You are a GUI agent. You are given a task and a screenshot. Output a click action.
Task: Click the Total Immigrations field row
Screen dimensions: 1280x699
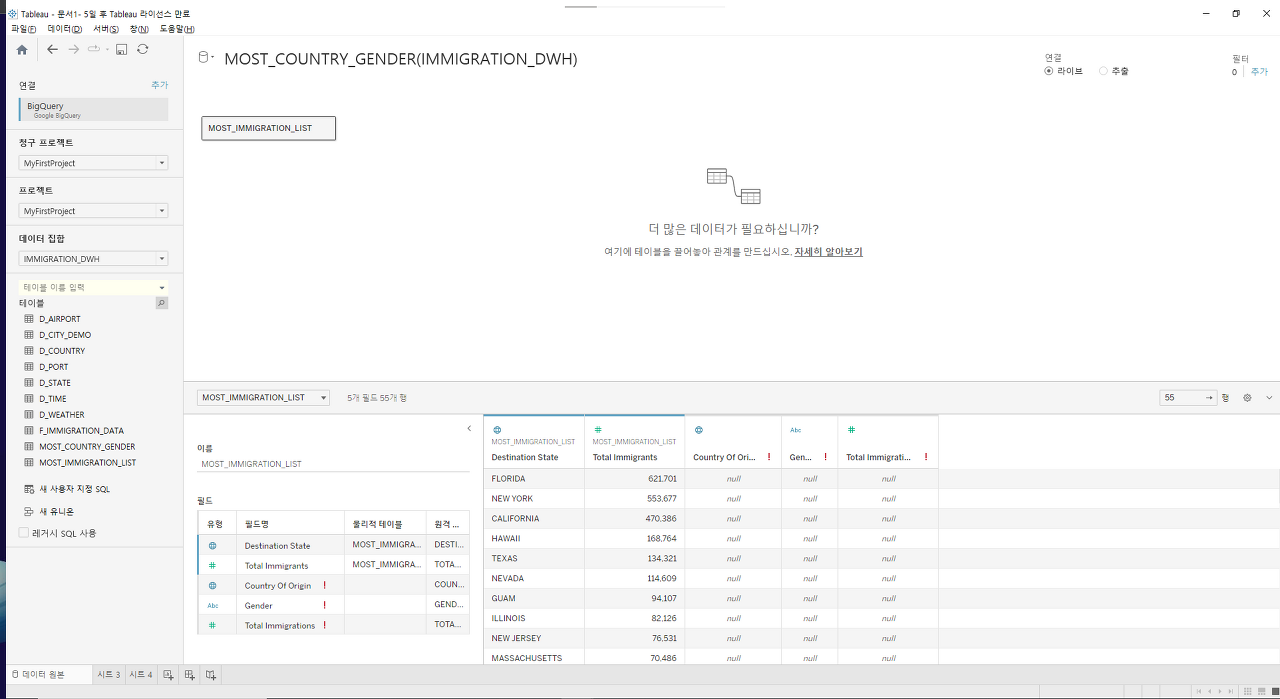(334, 625)
